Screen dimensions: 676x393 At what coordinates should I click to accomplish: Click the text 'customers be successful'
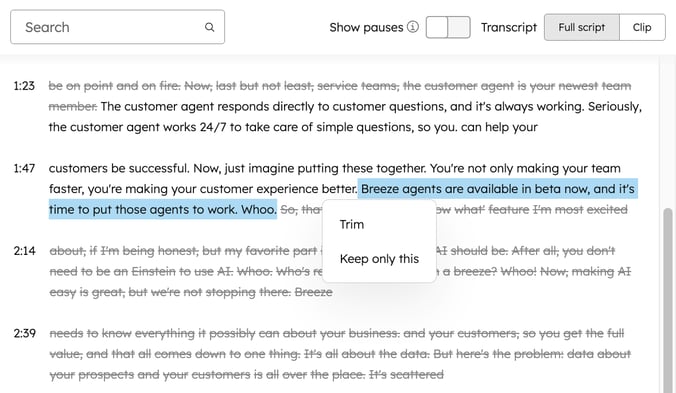[119, 168]
